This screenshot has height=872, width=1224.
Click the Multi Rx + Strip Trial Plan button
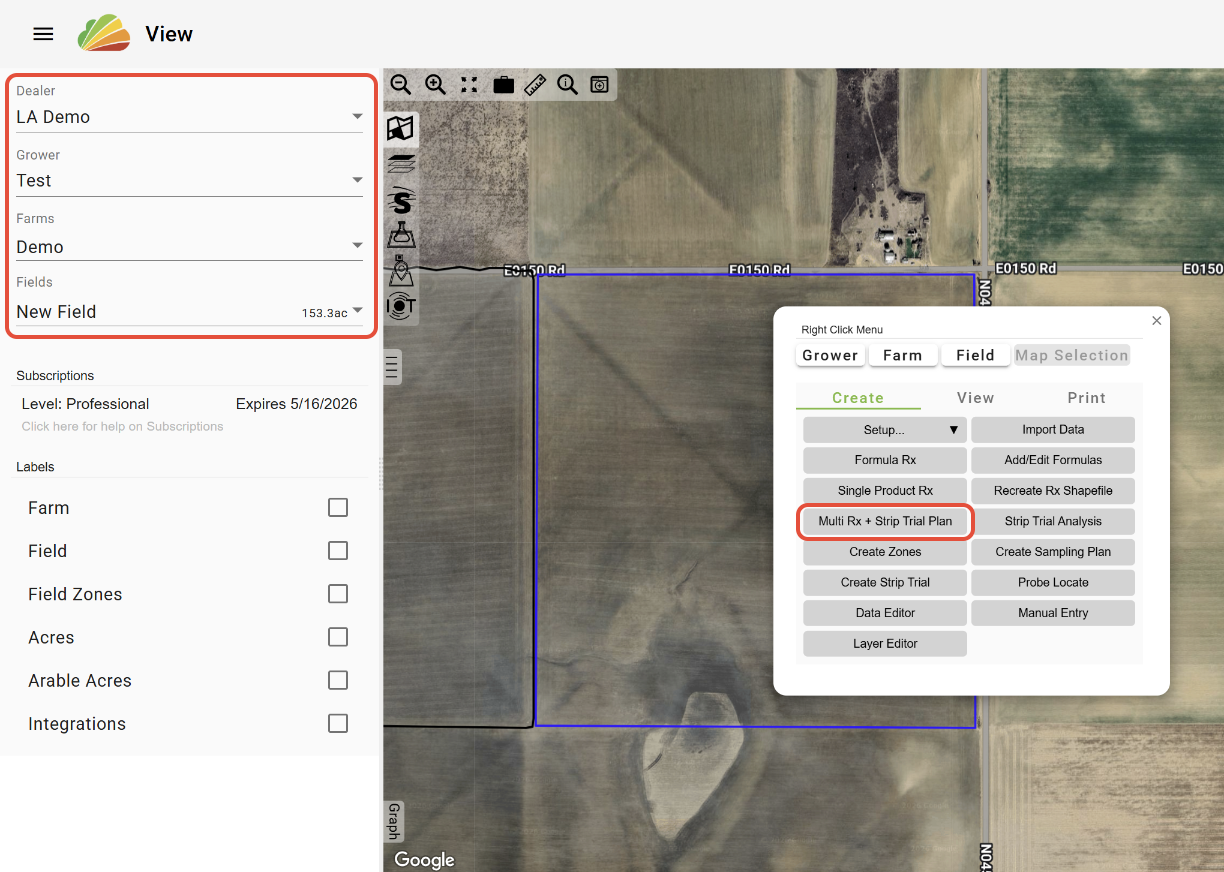(885, 522)
